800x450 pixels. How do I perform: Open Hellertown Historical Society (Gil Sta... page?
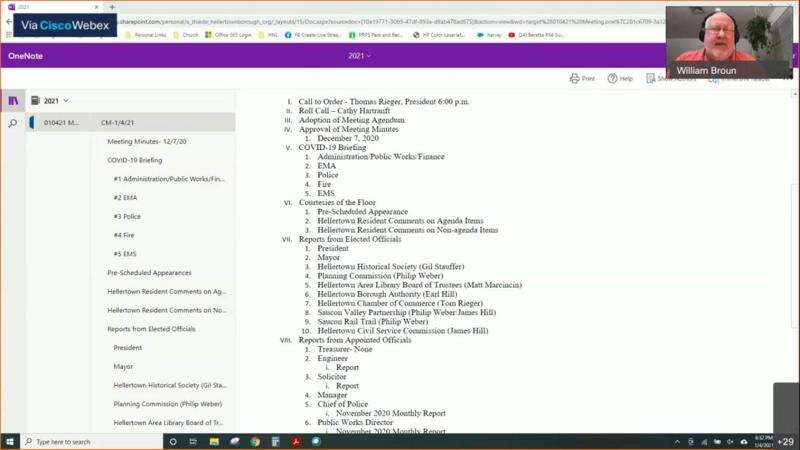[x=170, y=385]
